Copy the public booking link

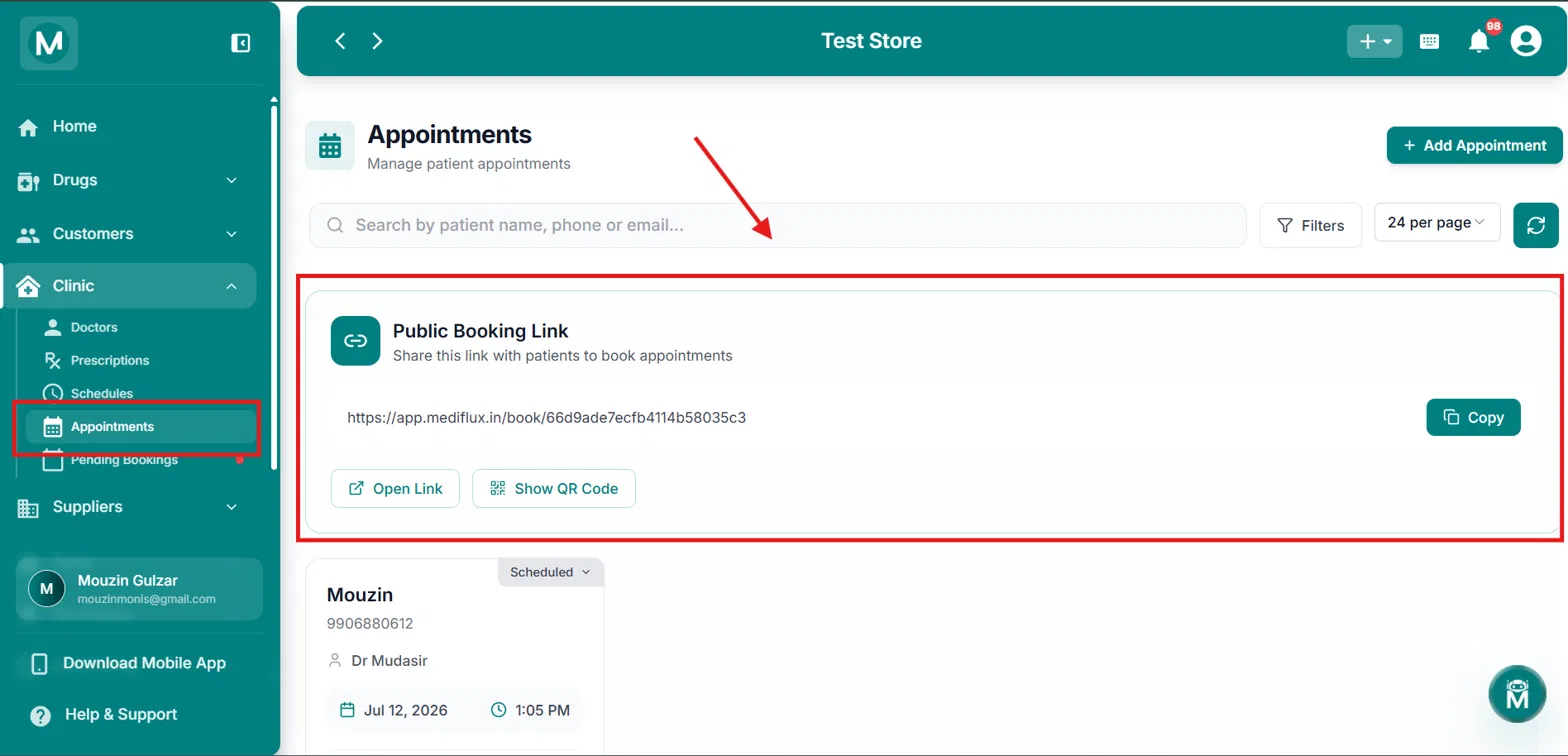[1473, 417]
